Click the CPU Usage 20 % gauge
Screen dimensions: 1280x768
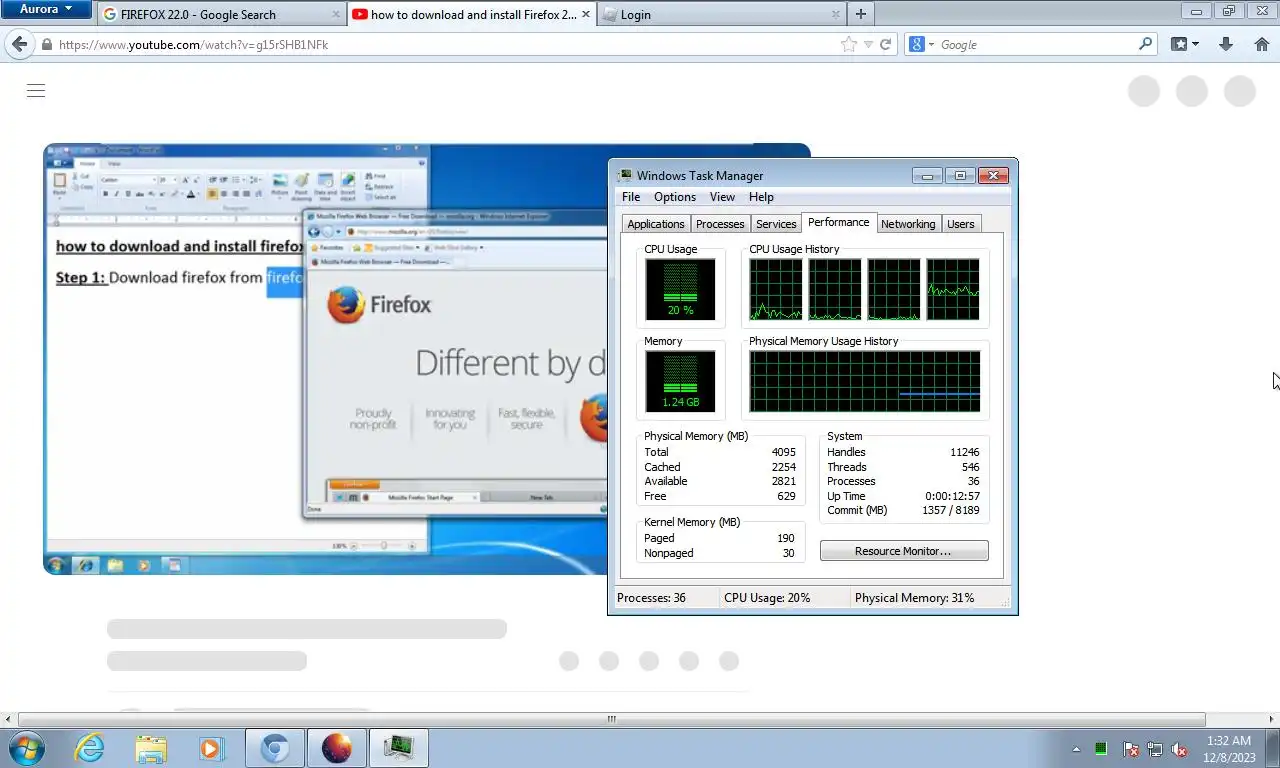pos(680,290)
